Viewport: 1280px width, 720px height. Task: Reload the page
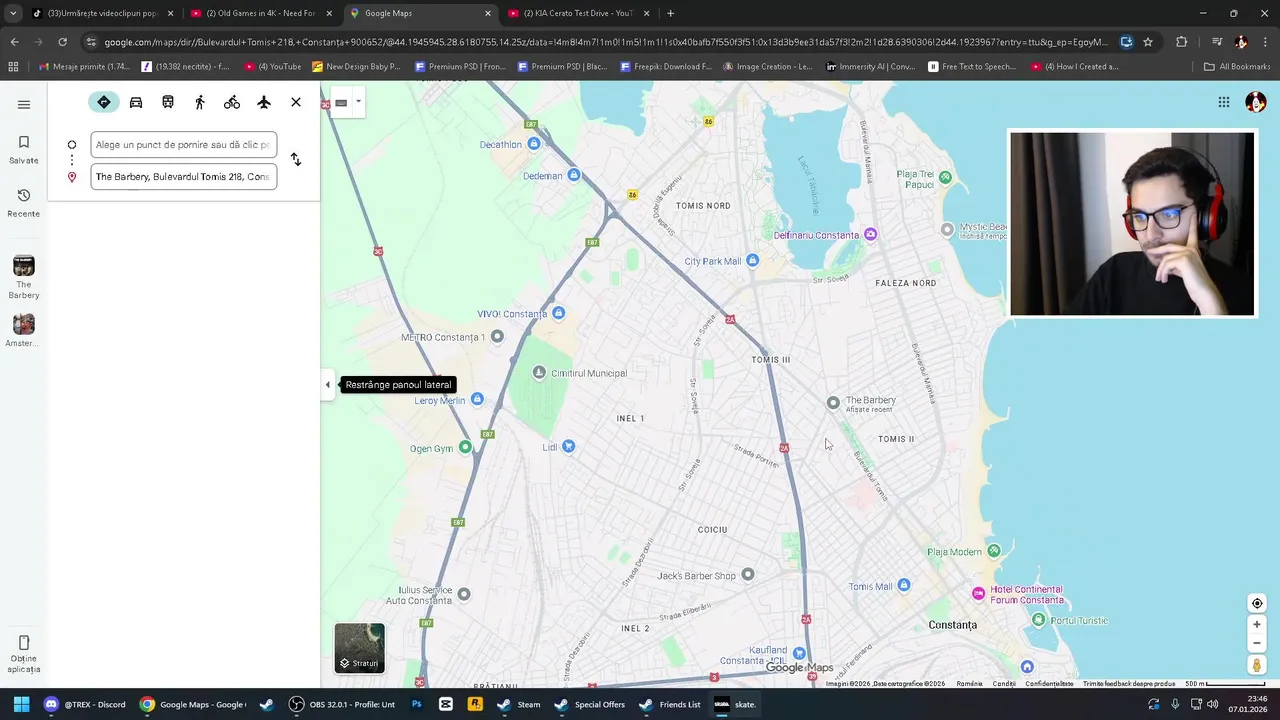pos(62,42)
